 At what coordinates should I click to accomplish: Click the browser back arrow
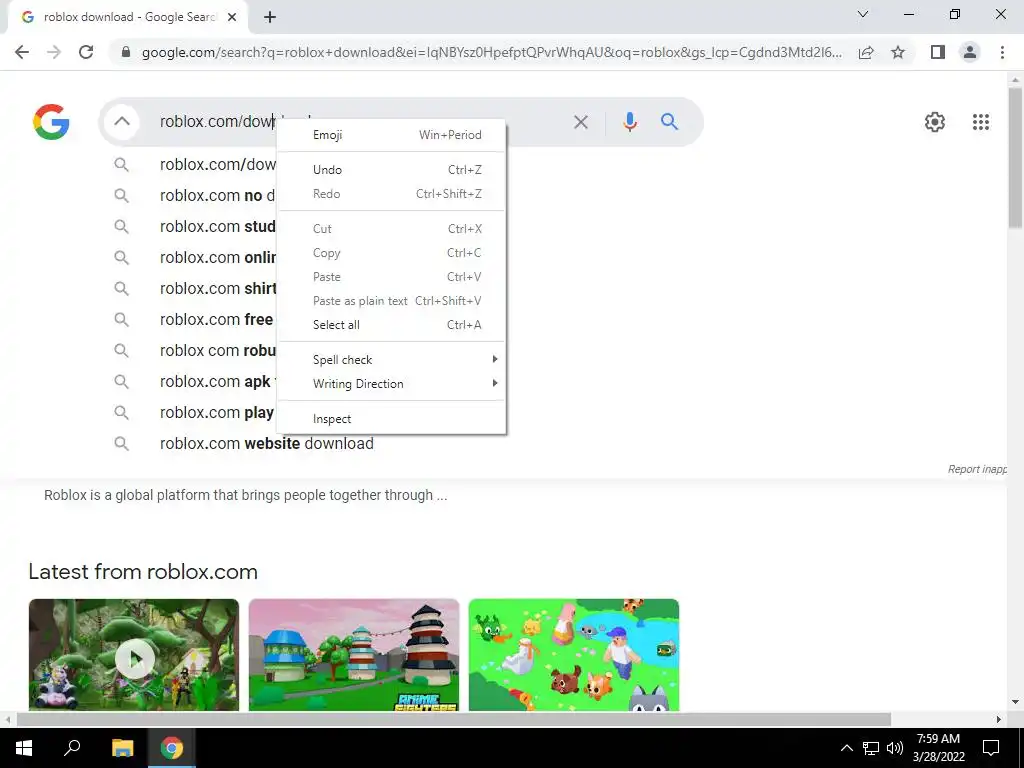(x=22, y=52)
